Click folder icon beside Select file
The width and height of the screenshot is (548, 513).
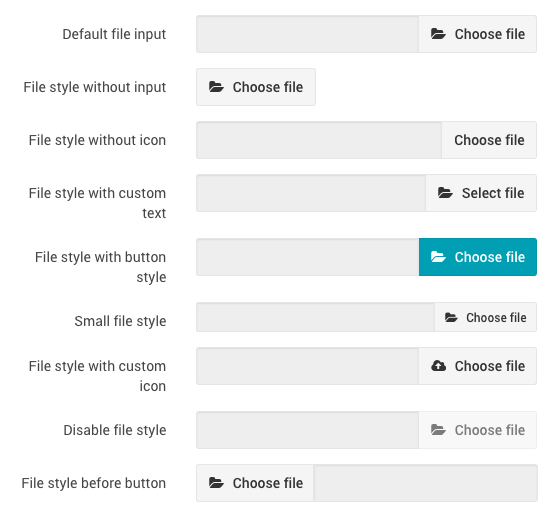tap(445, 193)
